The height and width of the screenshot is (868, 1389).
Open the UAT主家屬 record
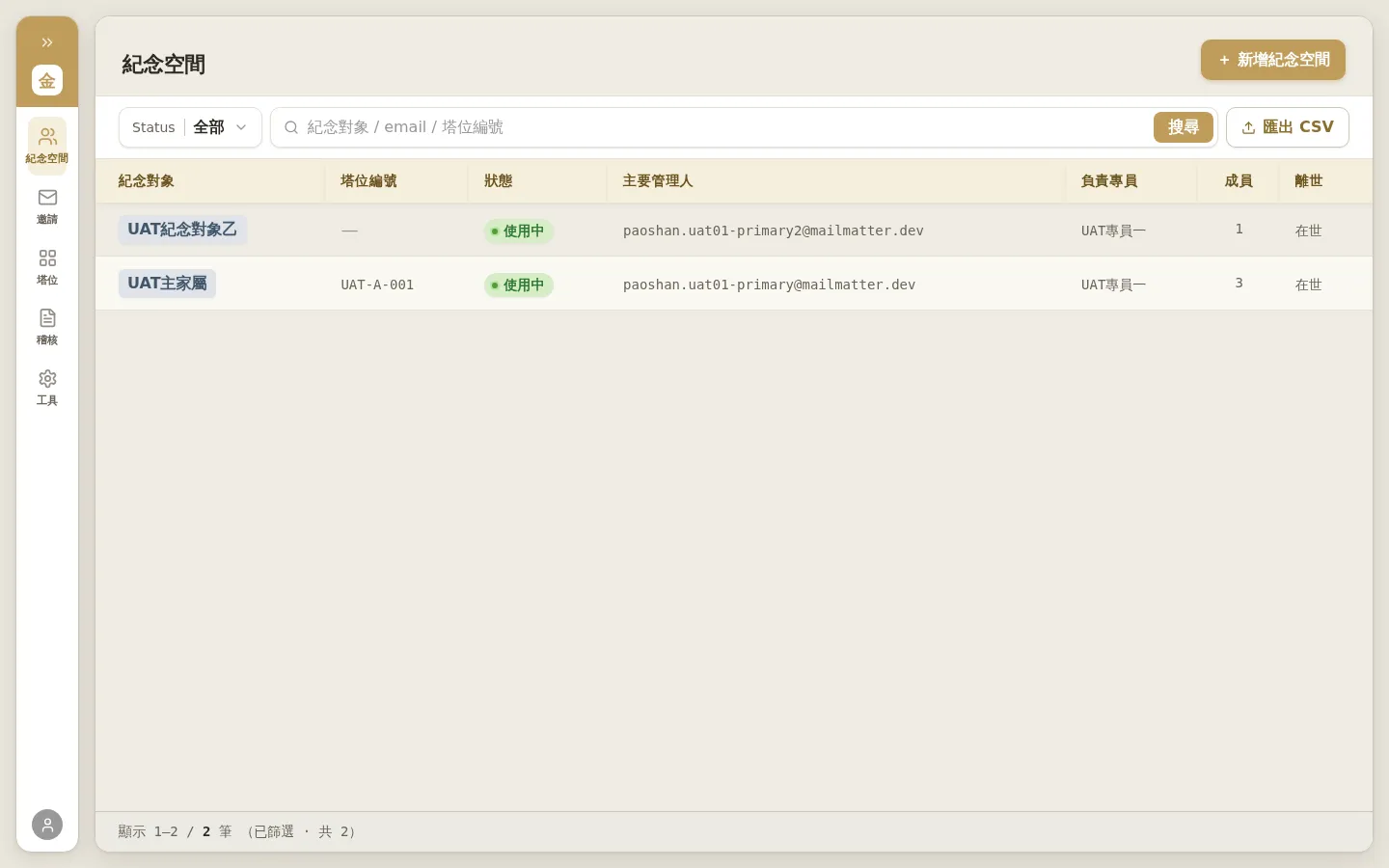167,284
